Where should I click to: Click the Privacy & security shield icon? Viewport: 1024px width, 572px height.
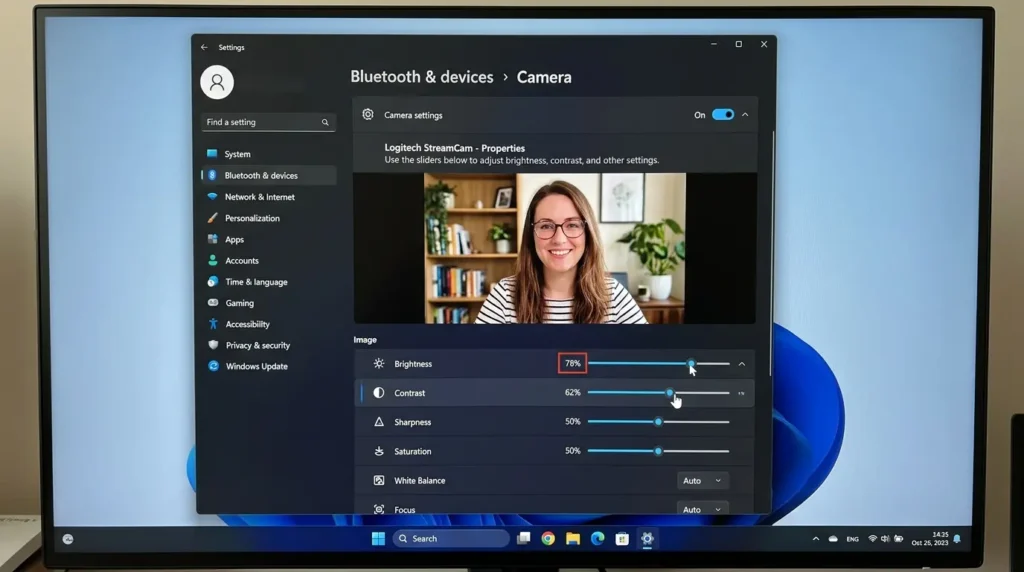(213, 345)
